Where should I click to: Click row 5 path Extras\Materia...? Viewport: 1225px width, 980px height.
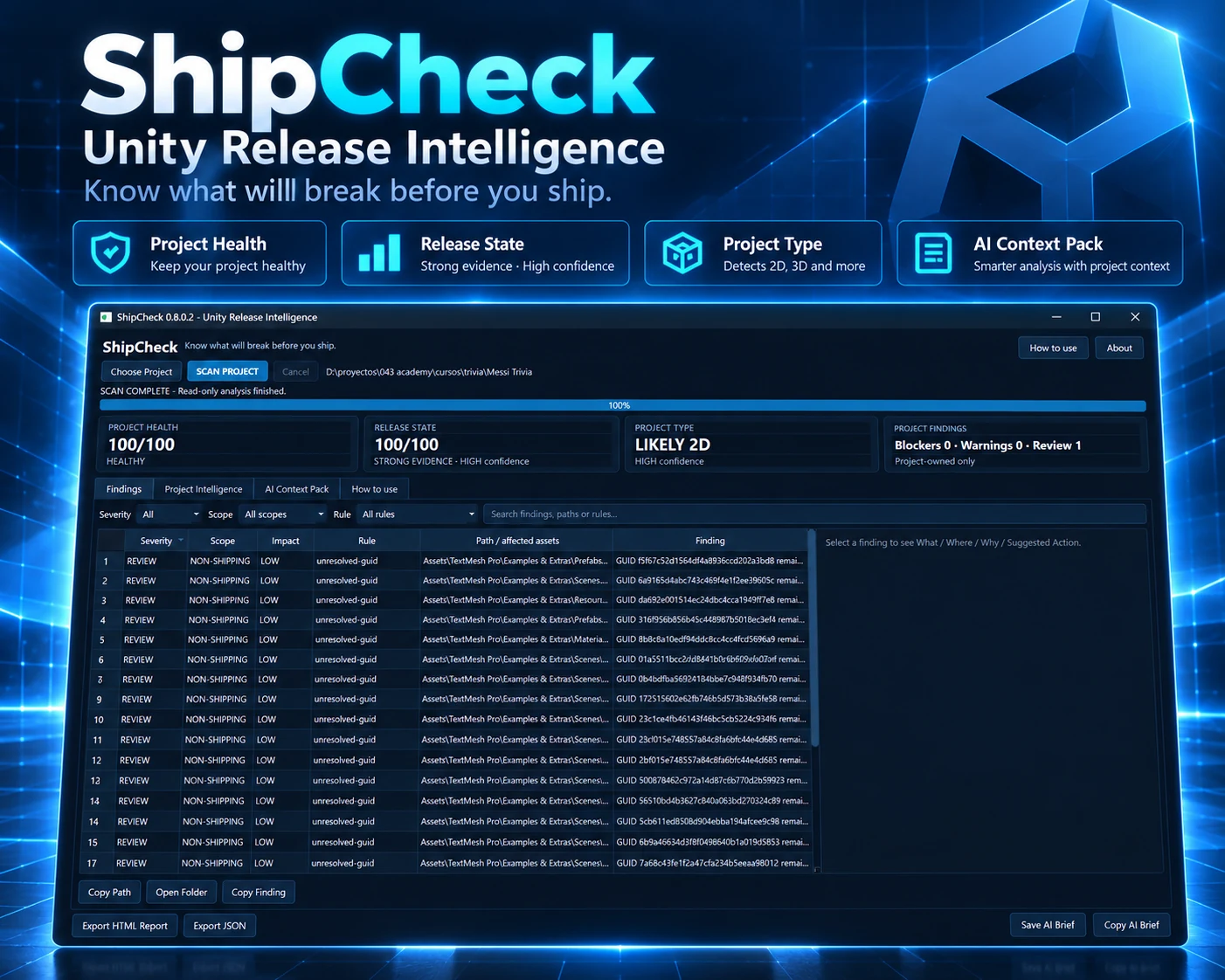tap(515, 639)
